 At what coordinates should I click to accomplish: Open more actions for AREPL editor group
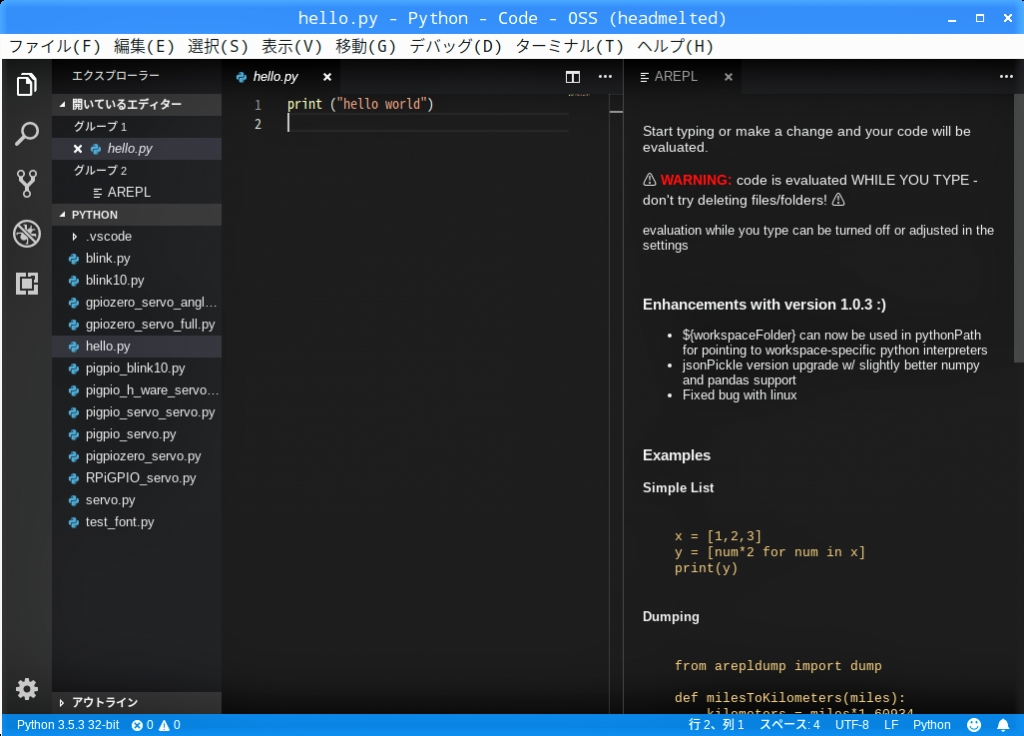click(1006, 76)
